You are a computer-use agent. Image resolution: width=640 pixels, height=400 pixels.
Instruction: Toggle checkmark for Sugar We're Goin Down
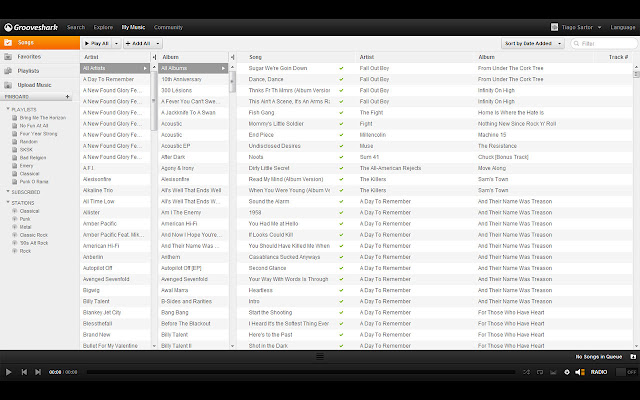pyautogui.click(x=341, y=68)
